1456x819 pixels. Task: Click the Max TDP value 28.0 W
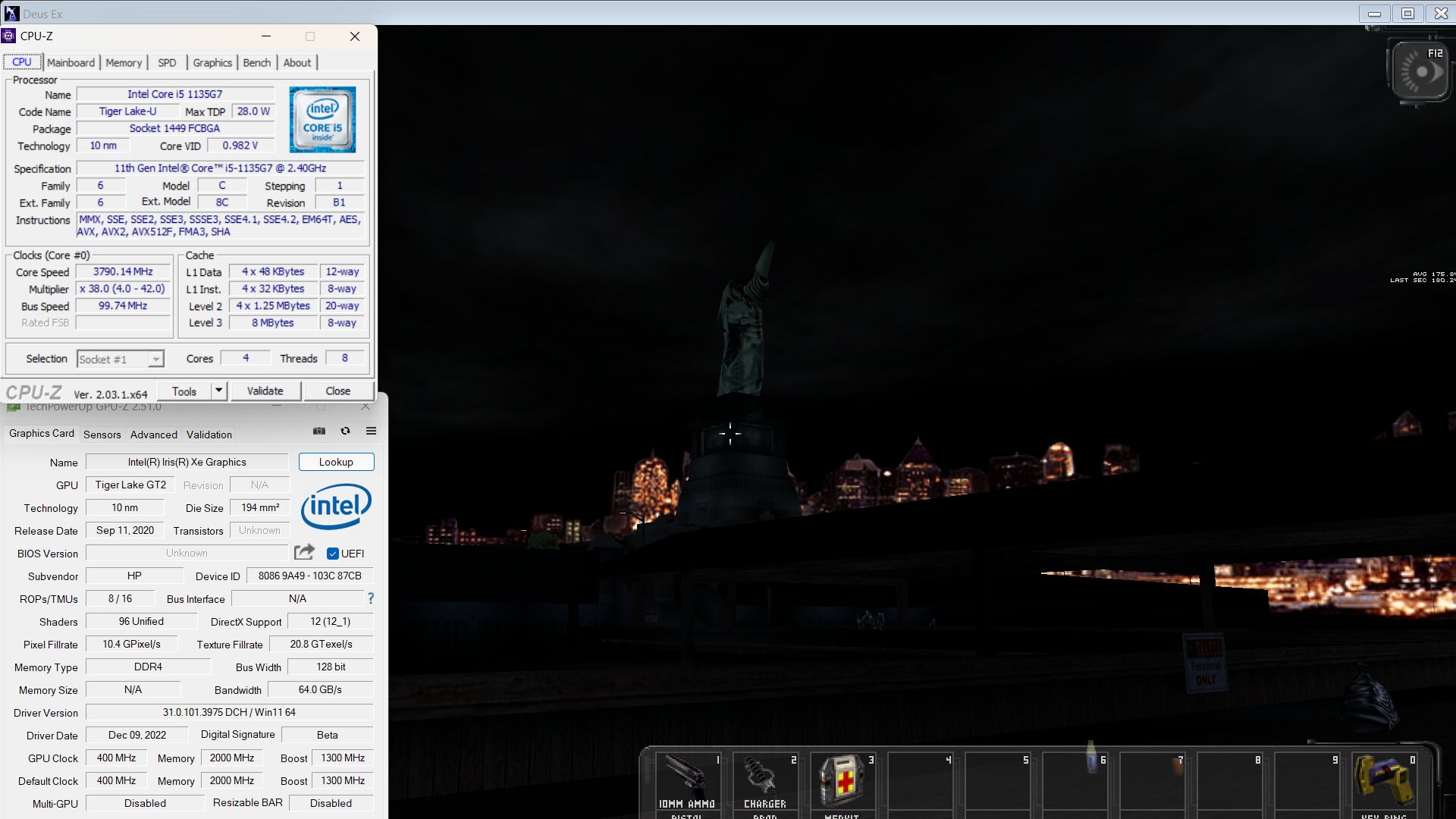(x=253, y=111)
